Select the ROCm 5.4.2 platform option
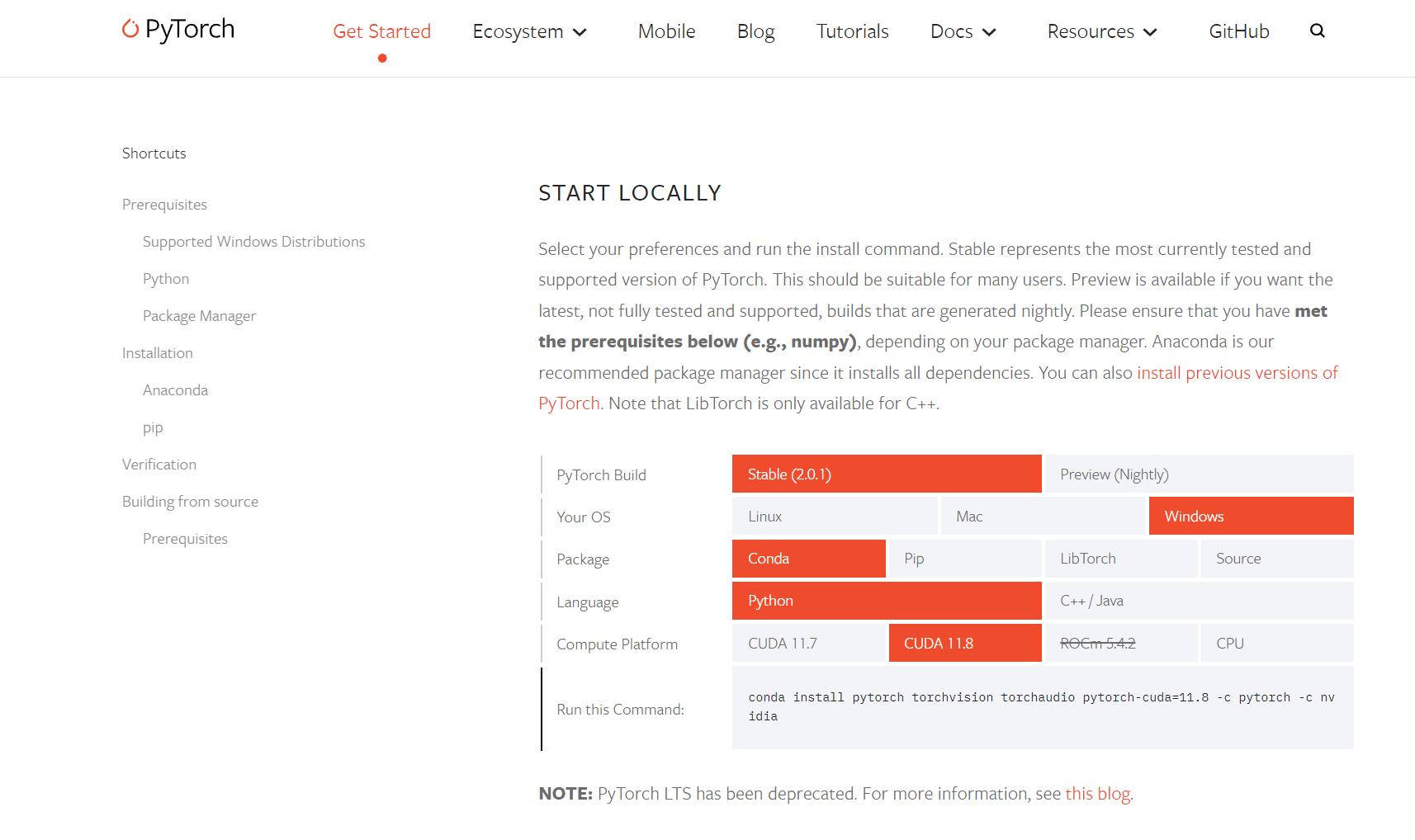This screenshot has height=840, width=1415. coord(1120,643)
